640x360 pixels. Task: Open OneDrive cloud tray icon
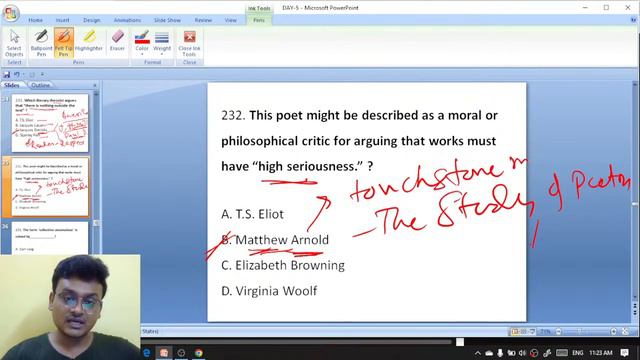pos(489,353)
